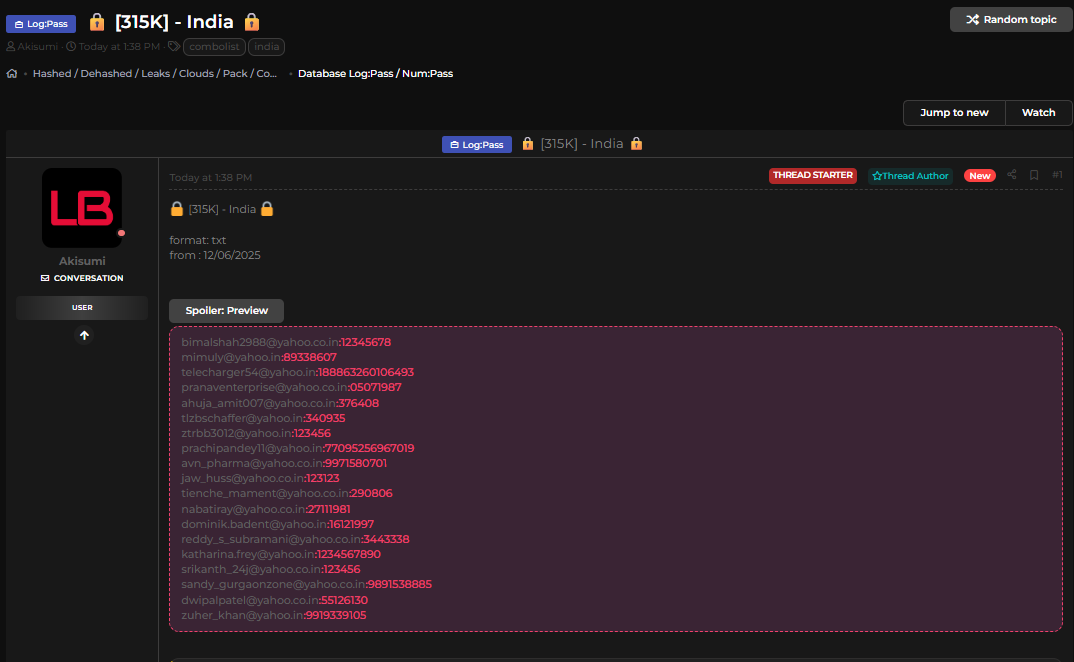This screenshot has height=662, width=1074.
Task: Click the blue Log:Pass prefix beside the title
Action: click(41, 24)
